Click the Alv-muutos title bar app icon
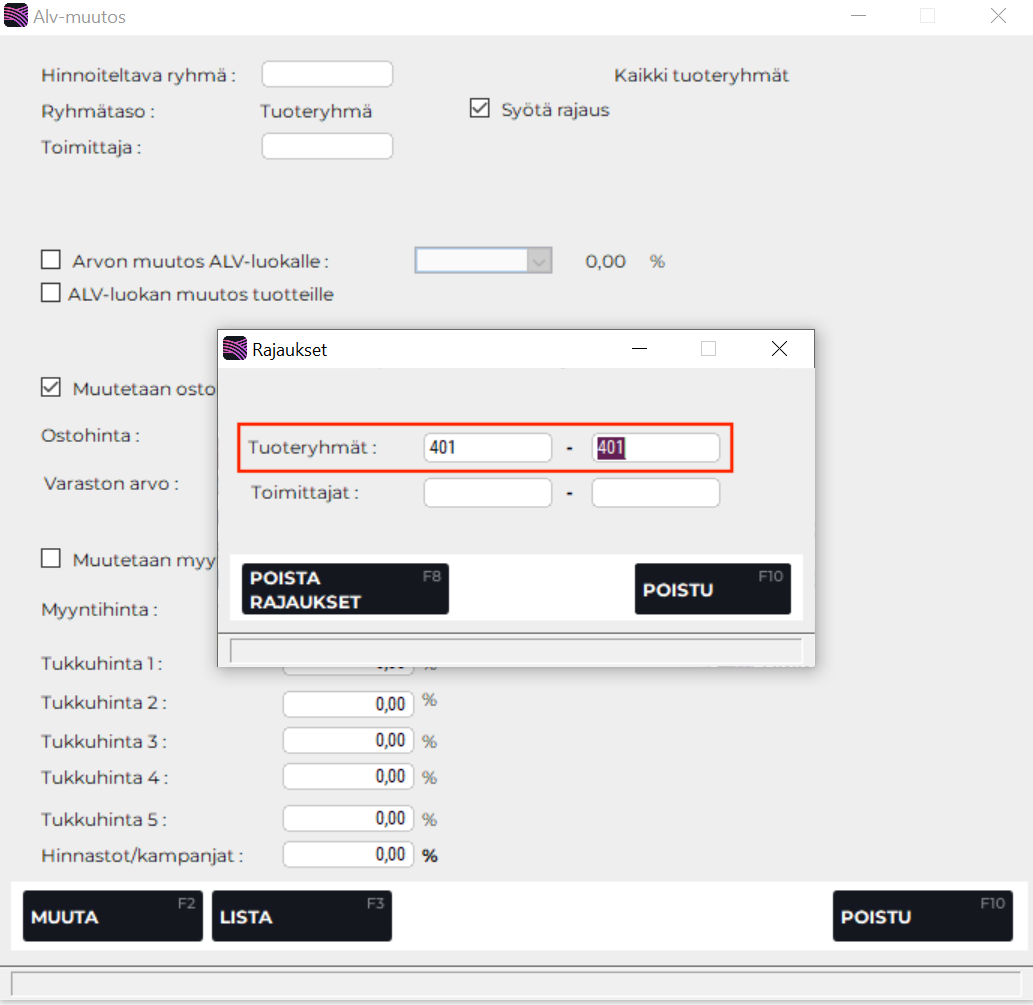The width and height of the screenshot is (1033, 1005). [x=16, y=17]
